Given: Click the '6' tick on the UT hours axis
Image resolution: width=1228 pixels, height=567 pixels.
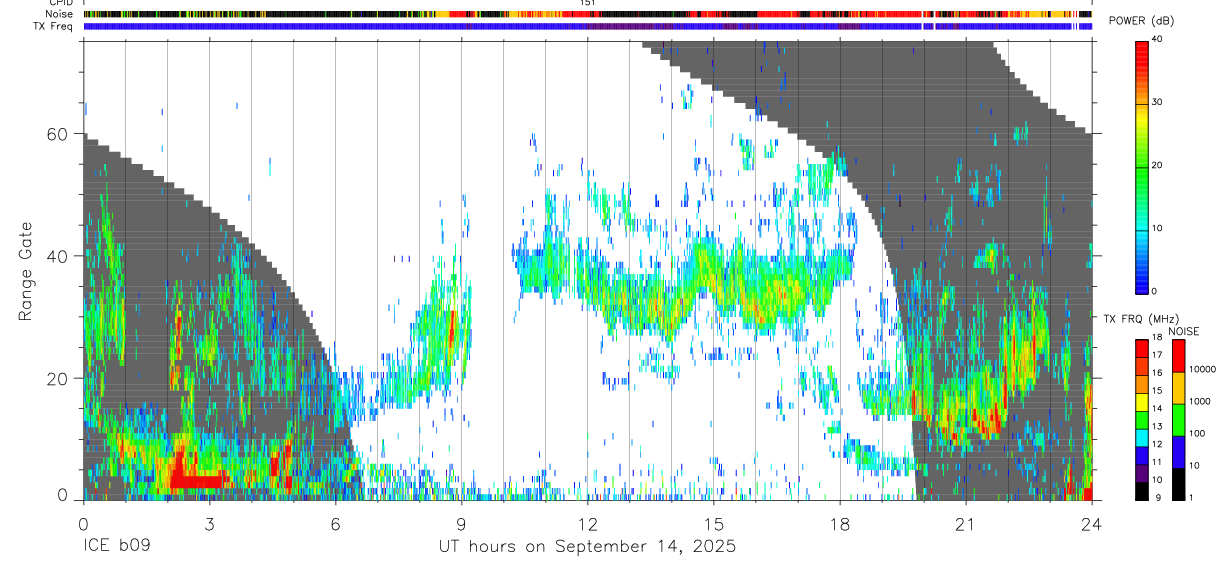Looking at the screenshot, I should coord(336,523).
